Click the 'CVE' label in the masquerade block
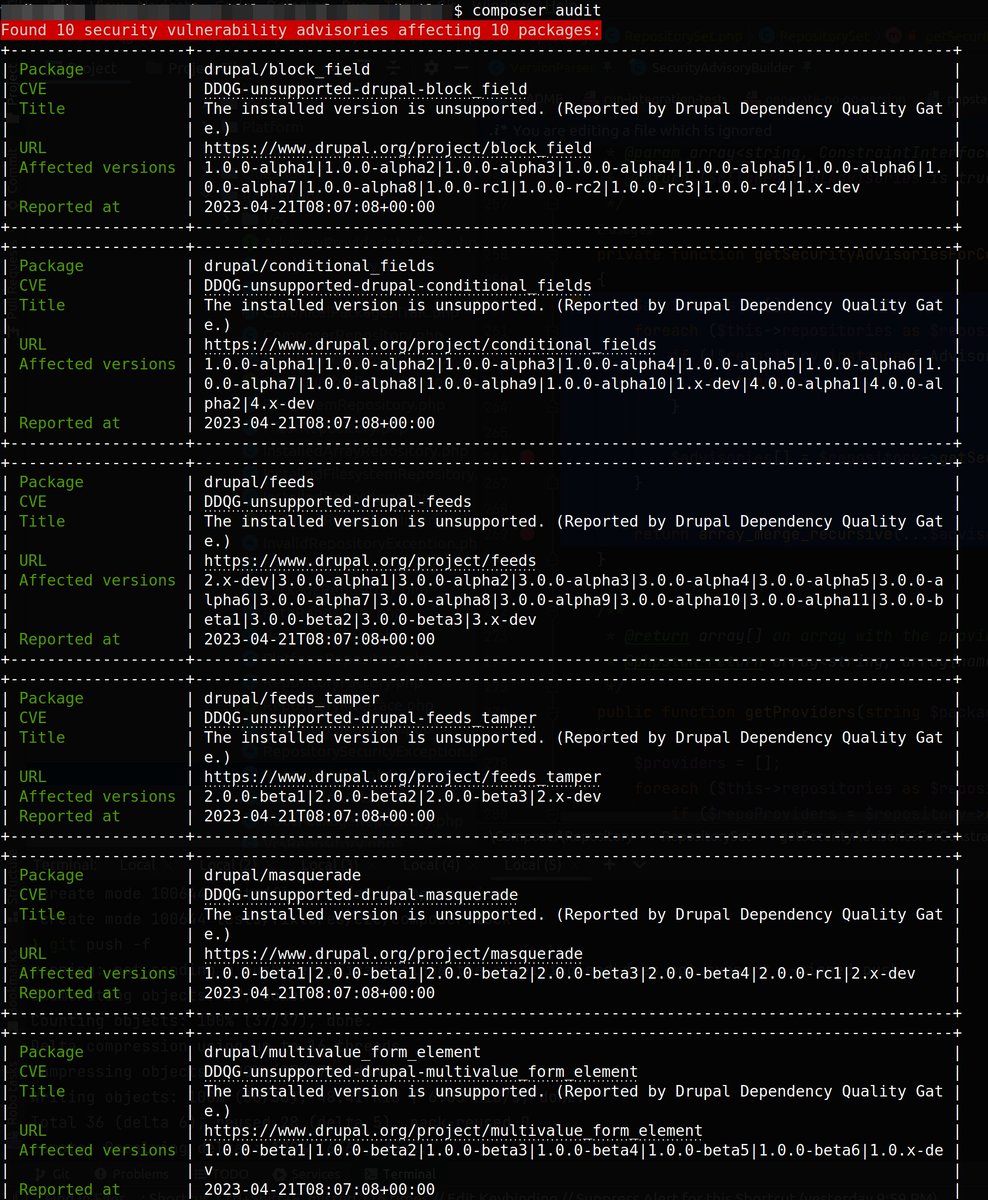 [x=33, y=894]
